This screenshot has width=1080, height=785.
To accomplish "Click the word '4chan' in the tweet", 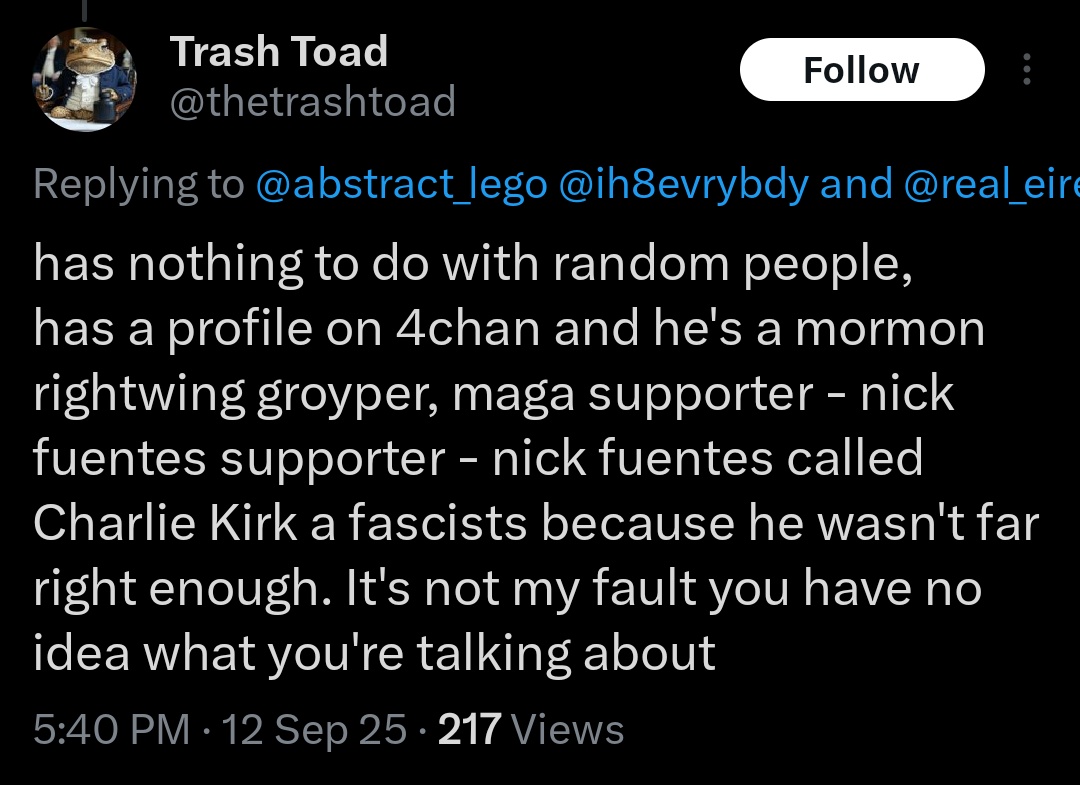I will pyautogui.click(x=468, y=328).
